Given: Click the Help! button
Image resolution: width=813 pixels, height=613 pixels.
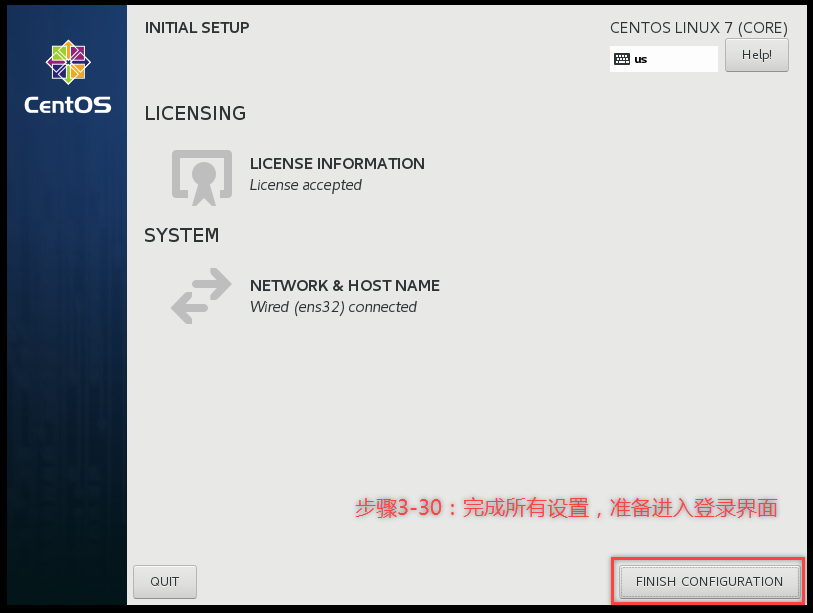Looking at the screenshot, I should [756, 55].
